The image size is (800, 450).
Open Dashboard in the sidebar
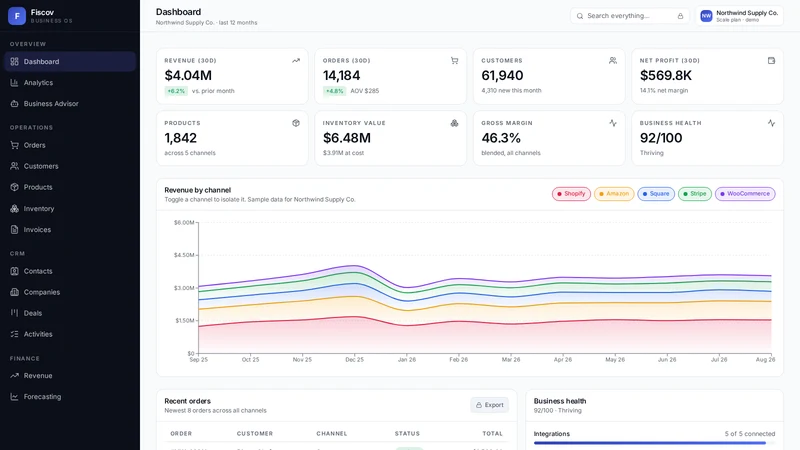tap(70, 62)
